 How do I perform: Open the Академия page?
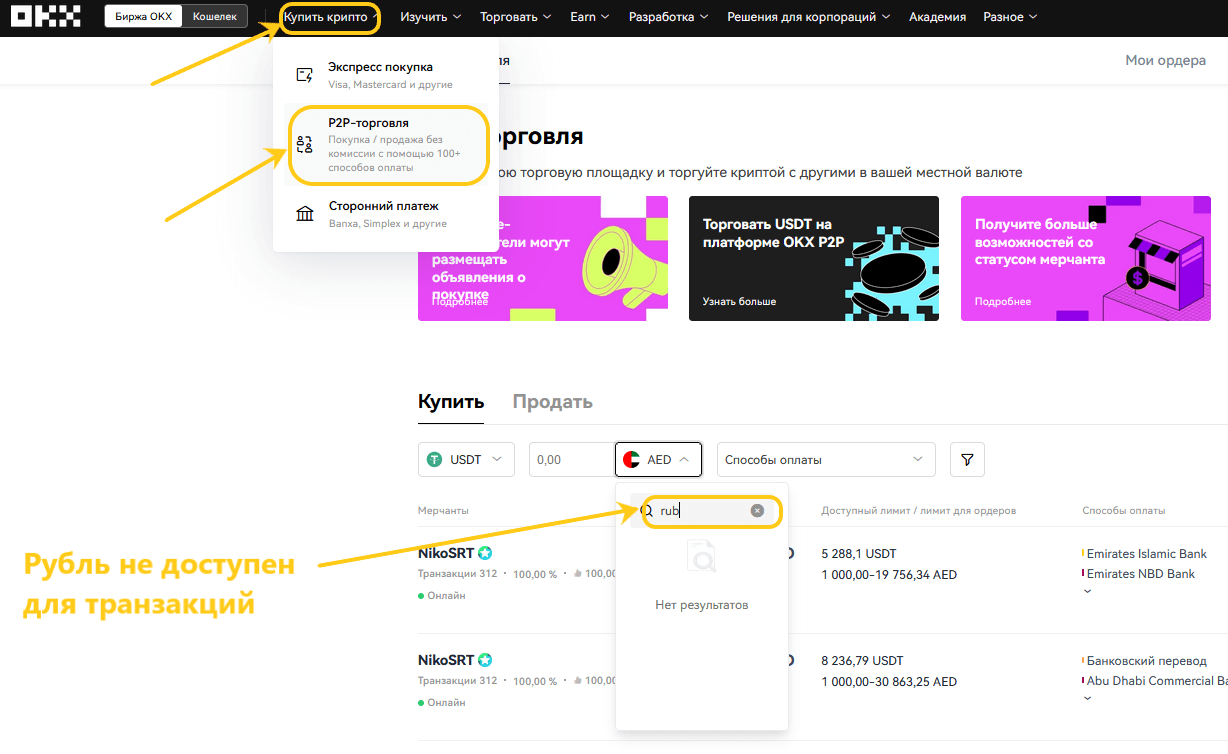coord(937,17)
